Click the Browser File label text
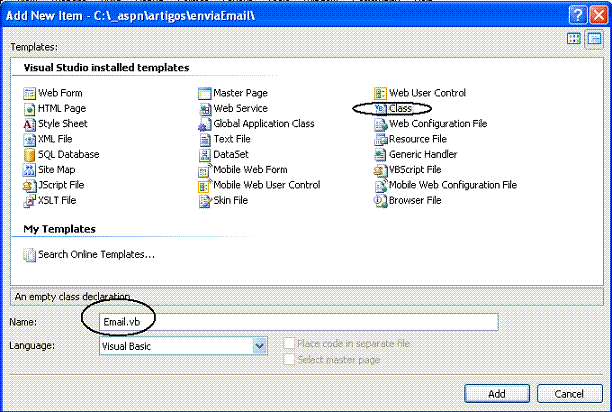 point(415,200)
